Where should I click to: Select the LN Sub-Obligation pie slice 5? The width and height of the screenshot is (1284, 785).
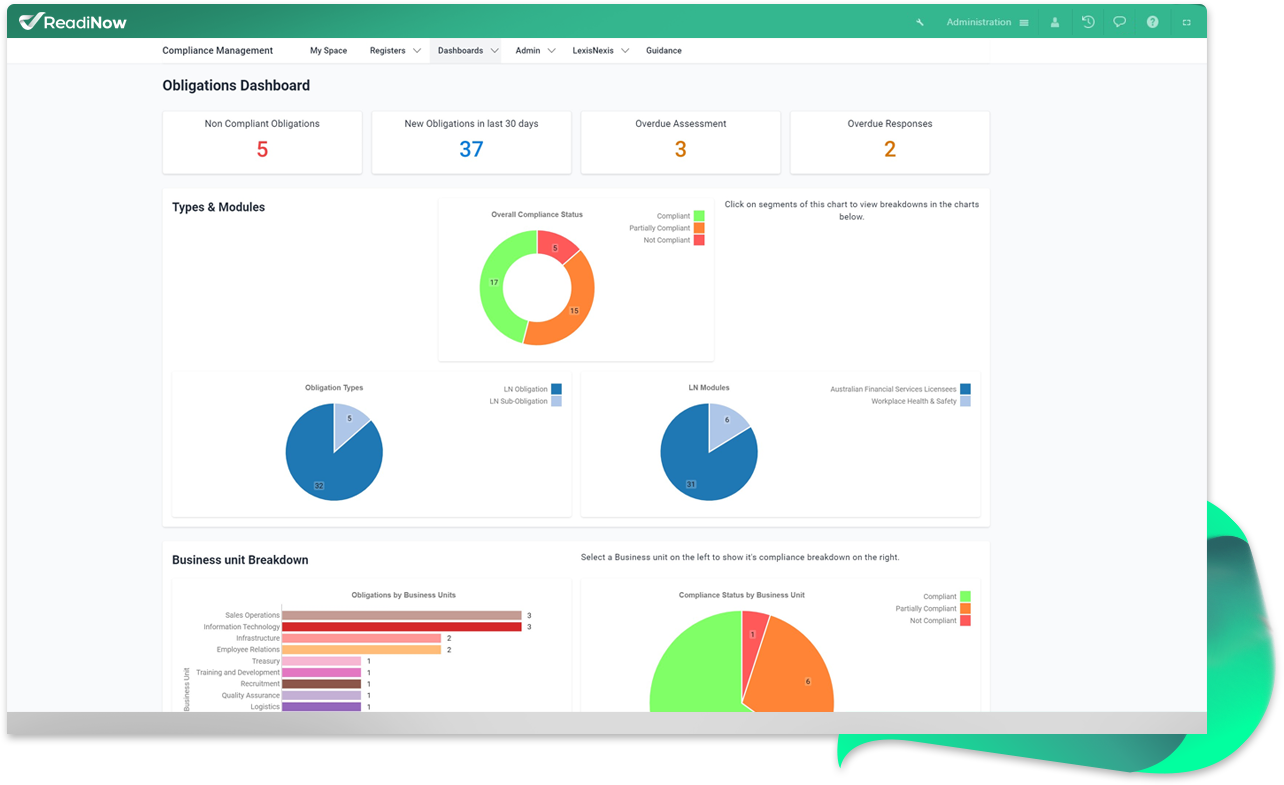[349, 421]
